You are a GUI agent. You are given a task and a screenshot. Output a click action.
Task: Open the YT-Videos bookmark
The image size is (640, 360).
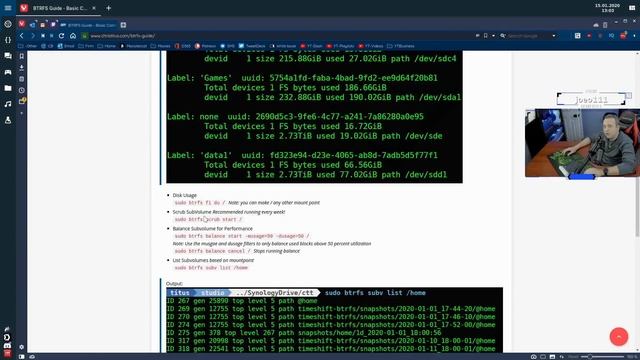(x=372, y=46)
